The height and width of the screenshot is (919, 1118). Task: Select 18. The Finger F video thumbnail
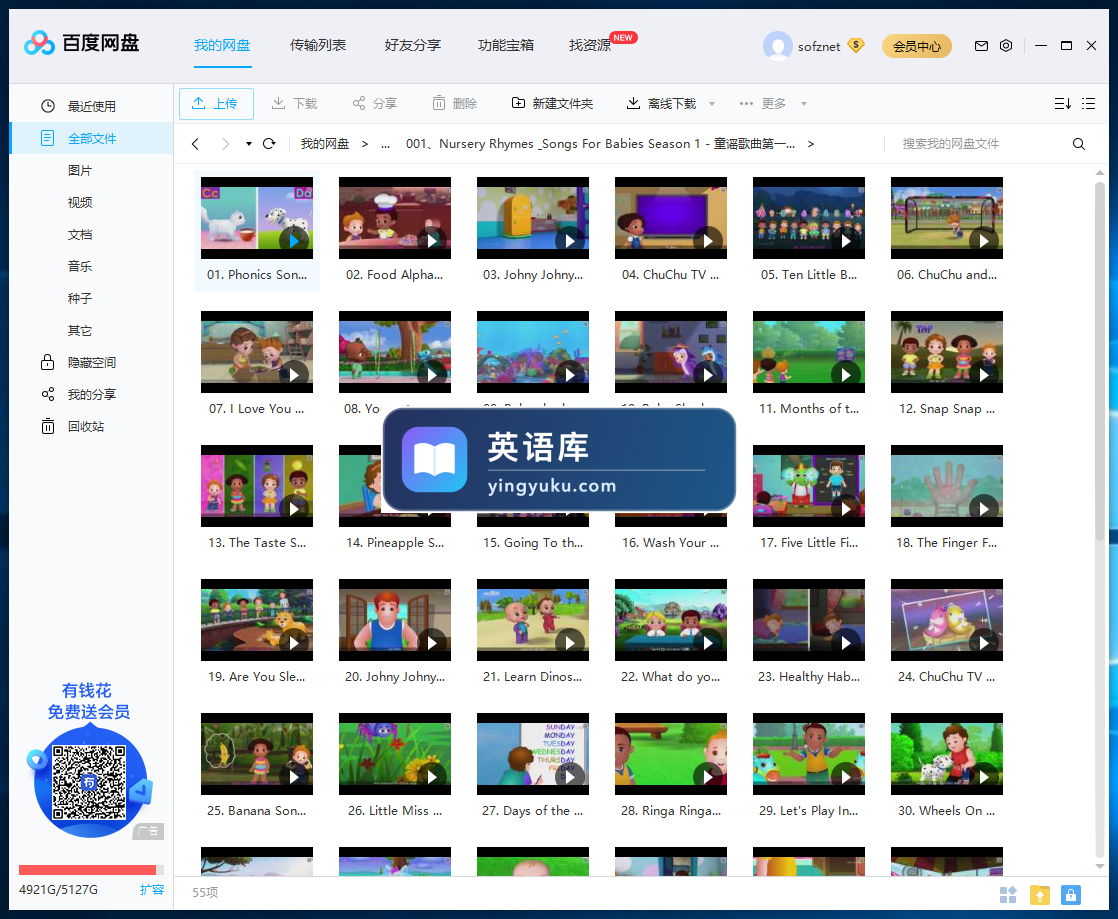(947, 486)
